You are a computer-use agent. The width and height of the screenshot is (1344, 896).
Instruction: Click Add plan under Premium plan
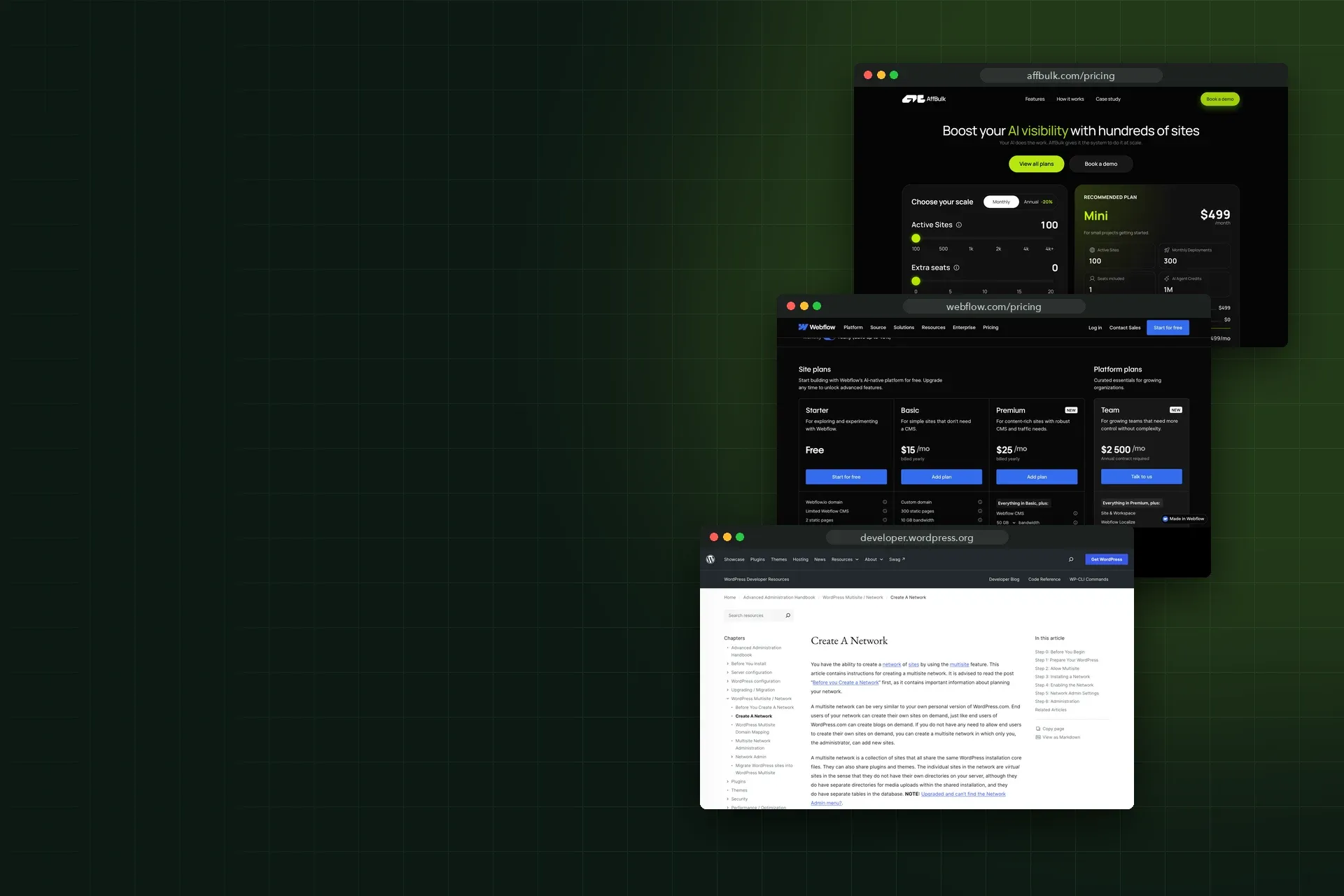[1037, 477]
